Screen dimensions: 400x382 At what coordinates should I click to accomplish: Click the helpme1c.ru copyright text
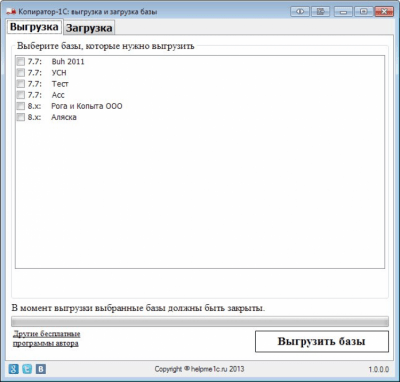199,369
